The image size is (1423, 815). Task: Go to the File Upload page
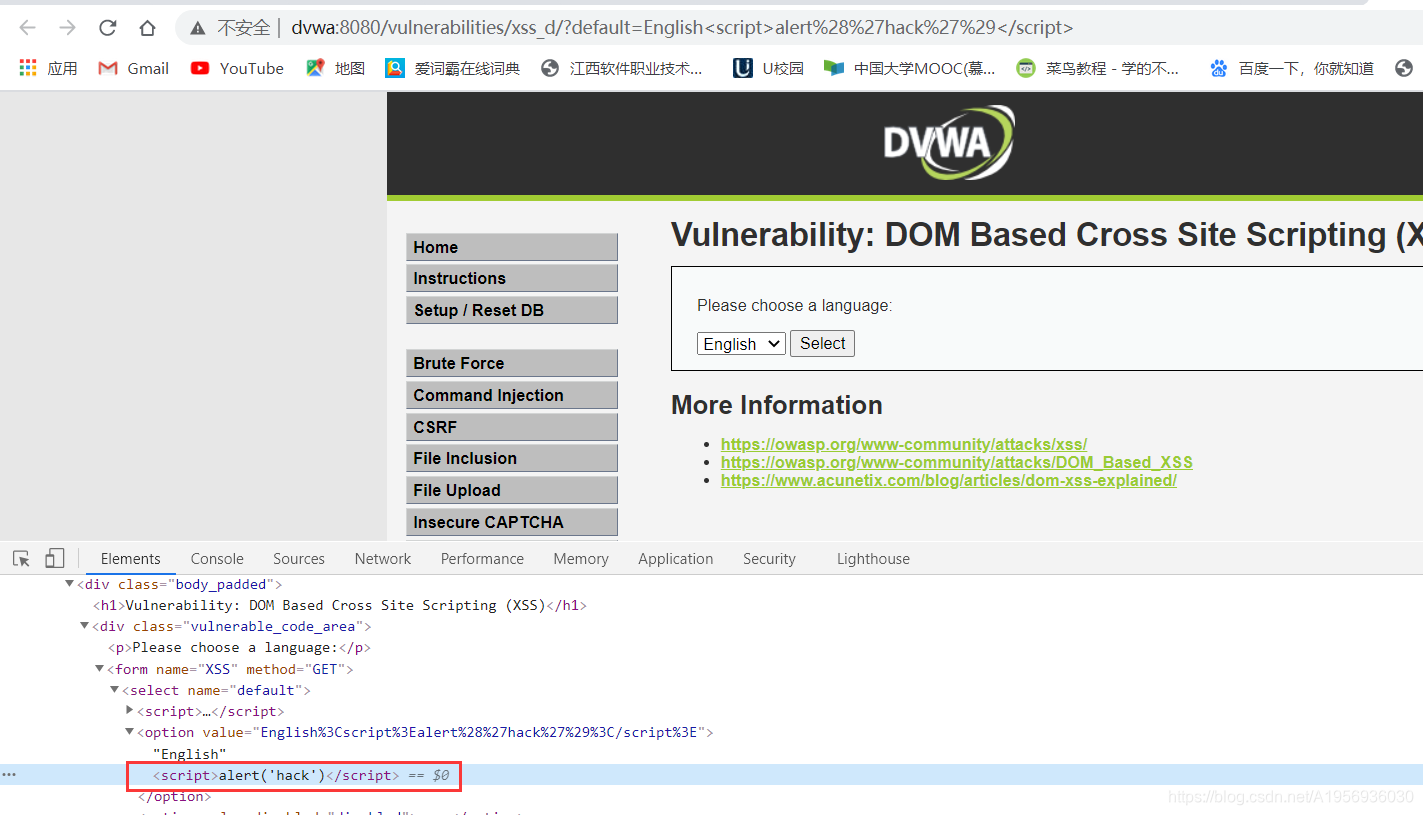coord(512,490)
